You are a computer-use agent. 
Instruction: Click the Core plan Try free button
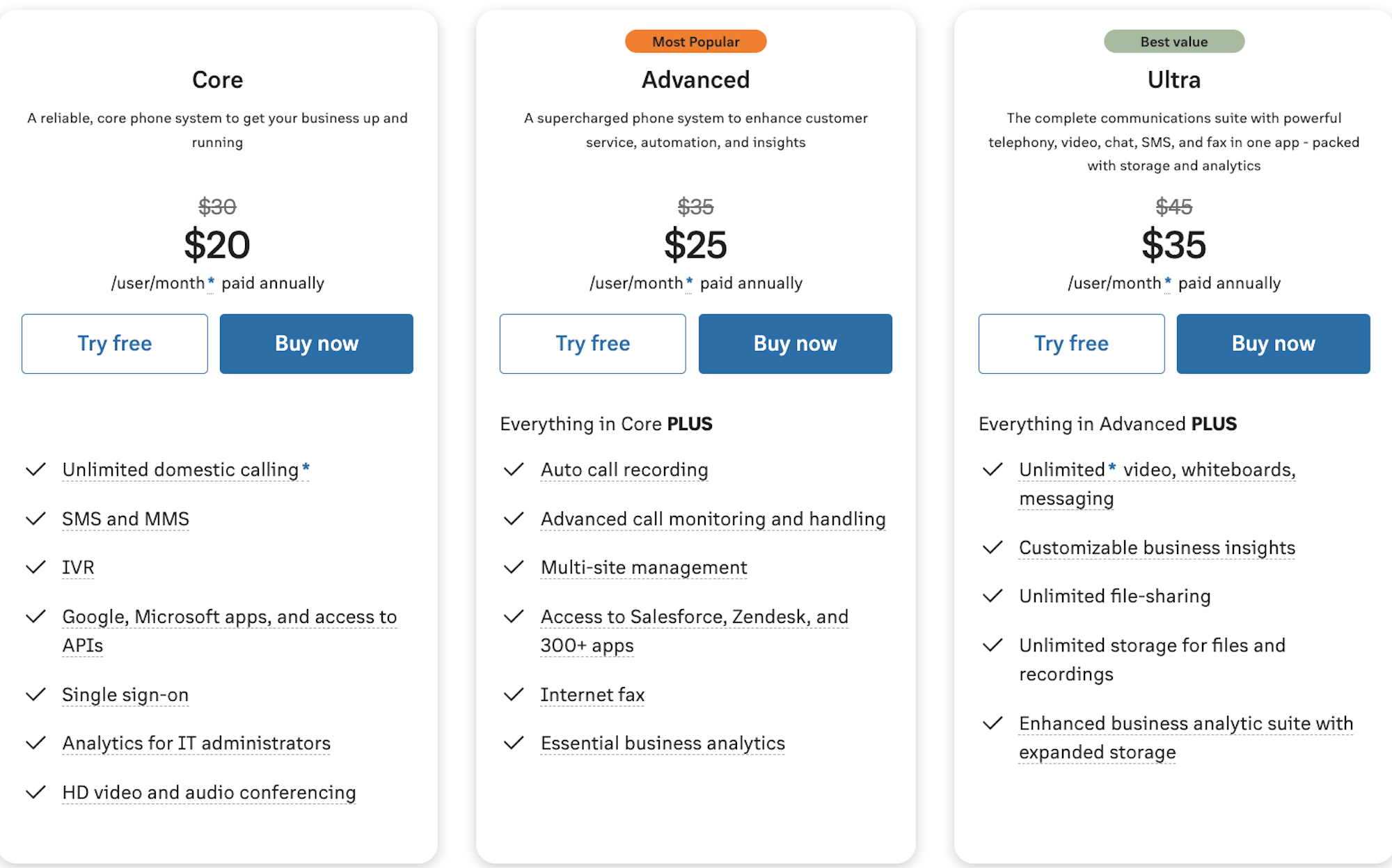(113, 344)
